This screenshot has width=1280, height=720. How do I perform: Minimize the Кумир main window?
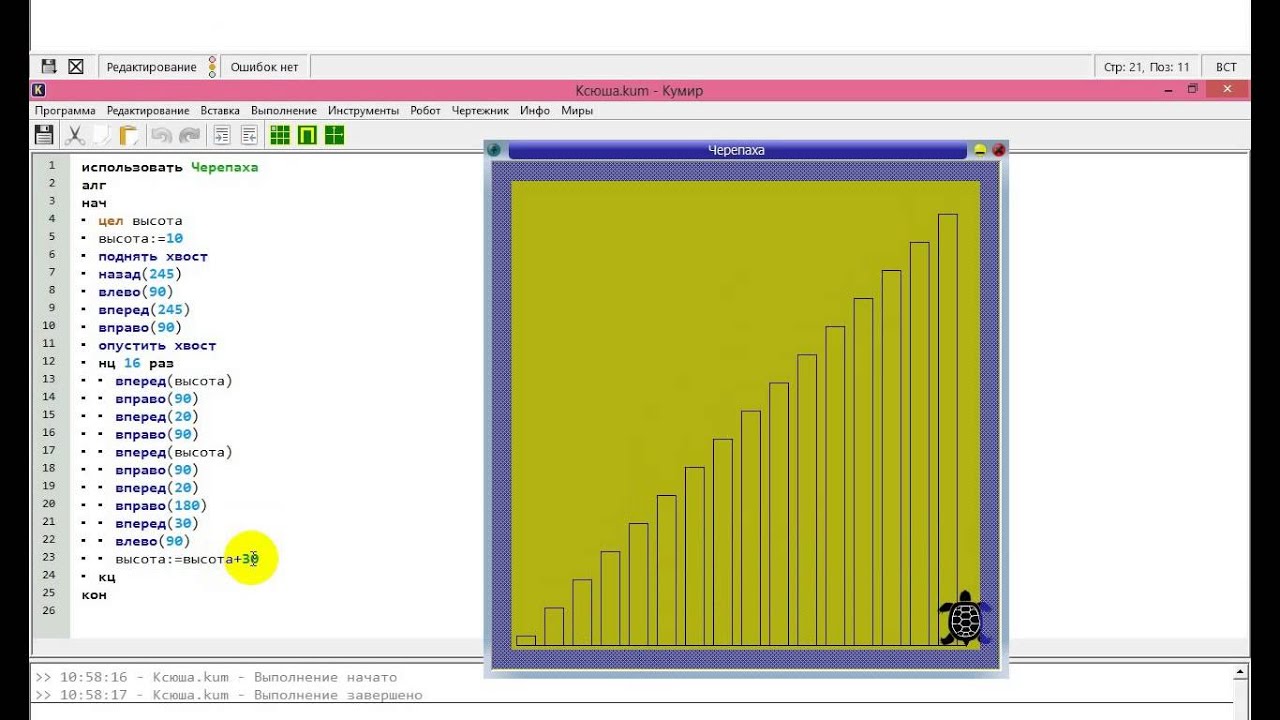pyautogui.click(x=1167, y=90)
